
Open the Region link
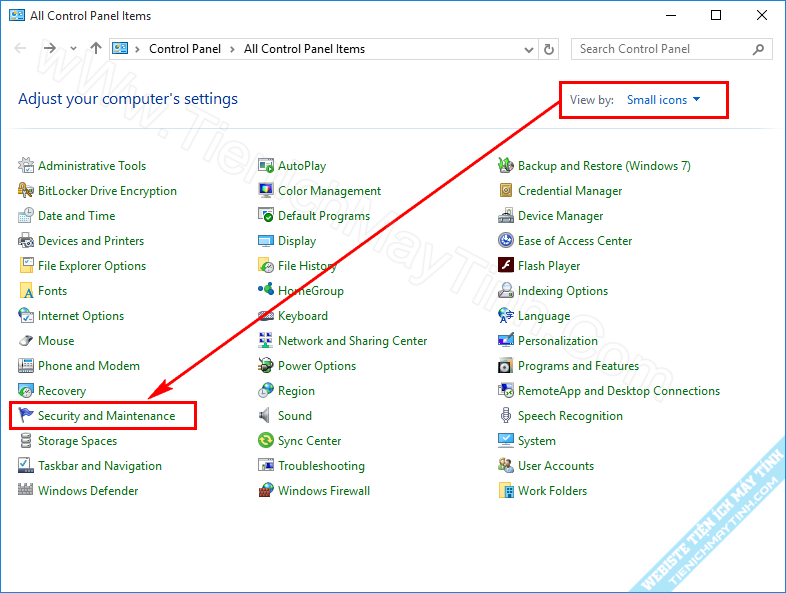coord(296,391)
